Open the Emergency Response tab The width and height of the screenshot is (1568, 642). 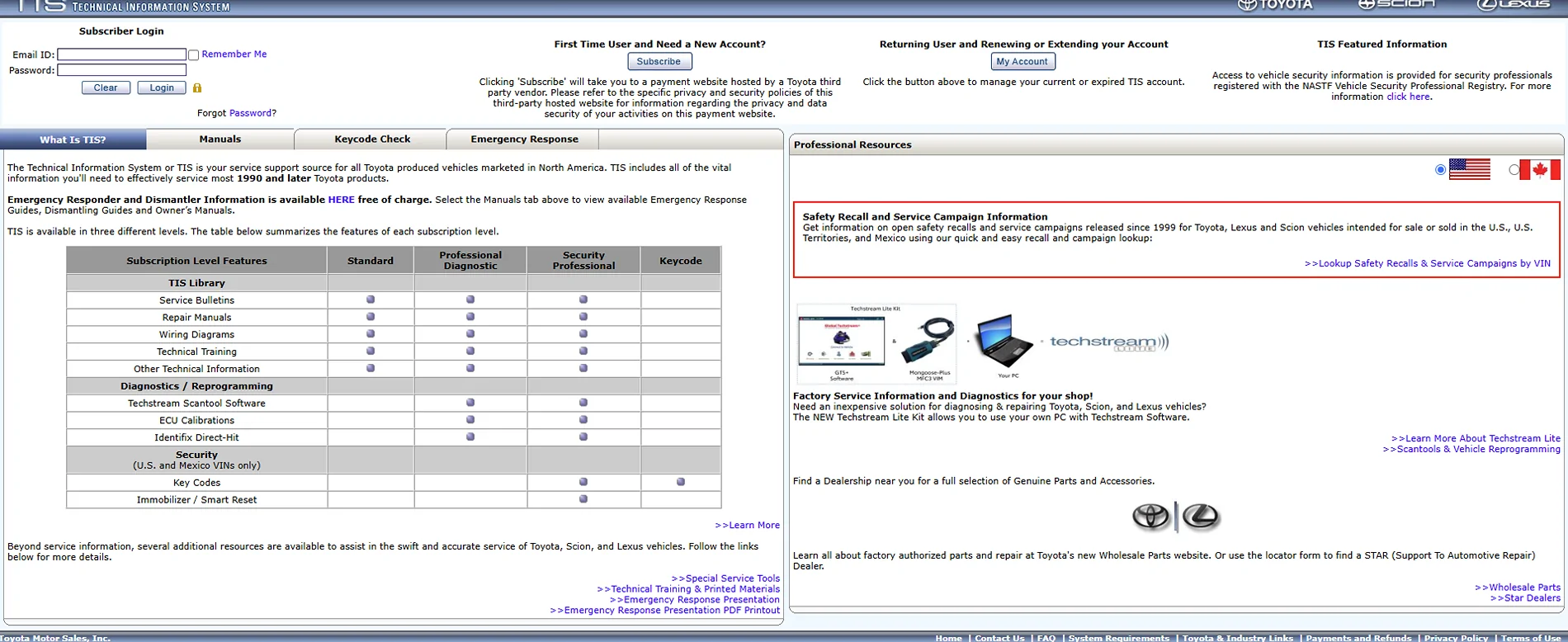[x=524, y=139]
